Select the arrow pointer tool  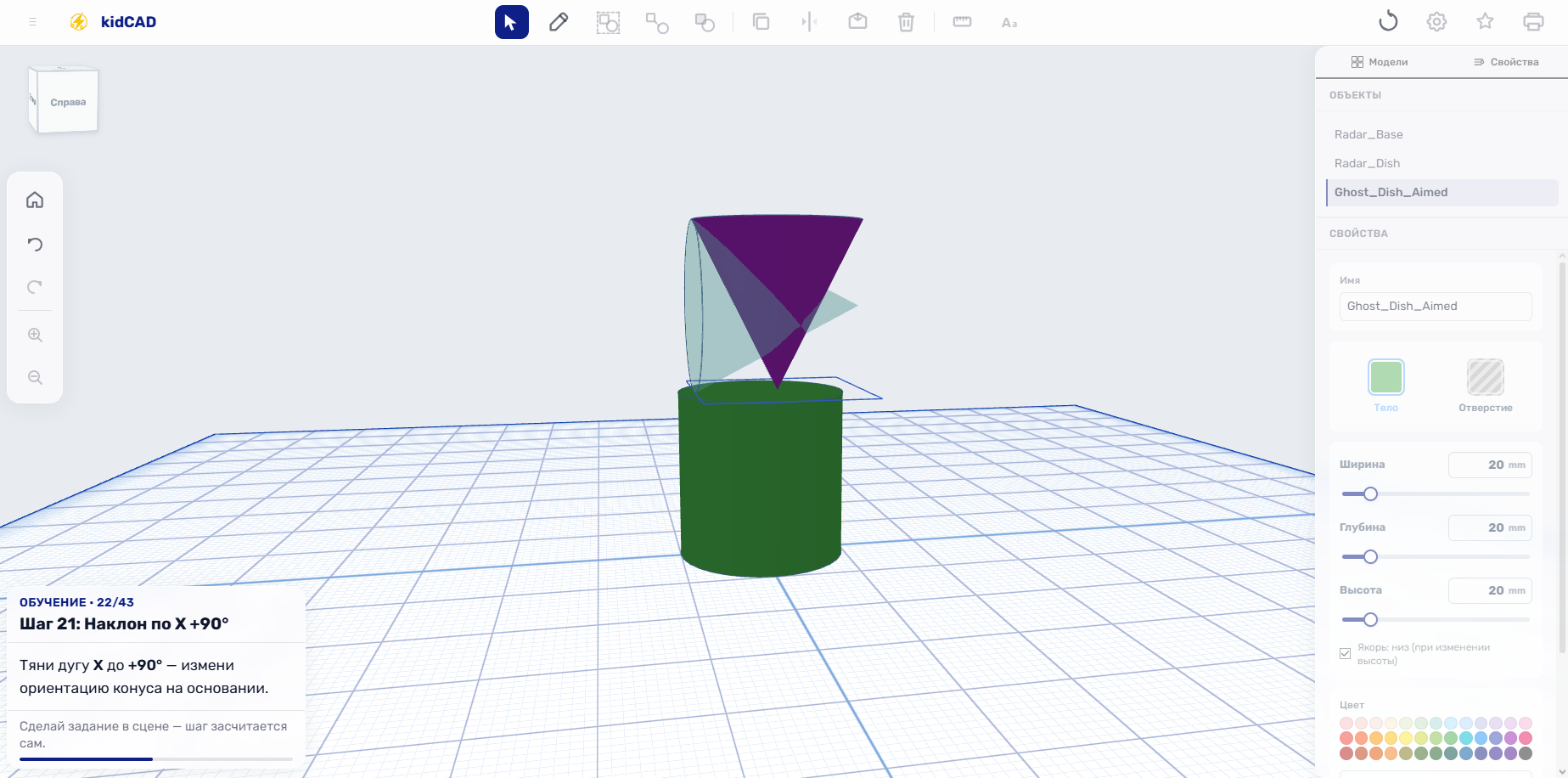pos(511,22)
